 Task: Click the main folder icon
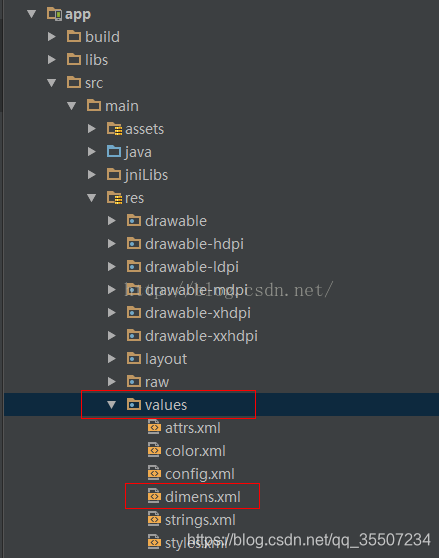click(x=94, y=105)
